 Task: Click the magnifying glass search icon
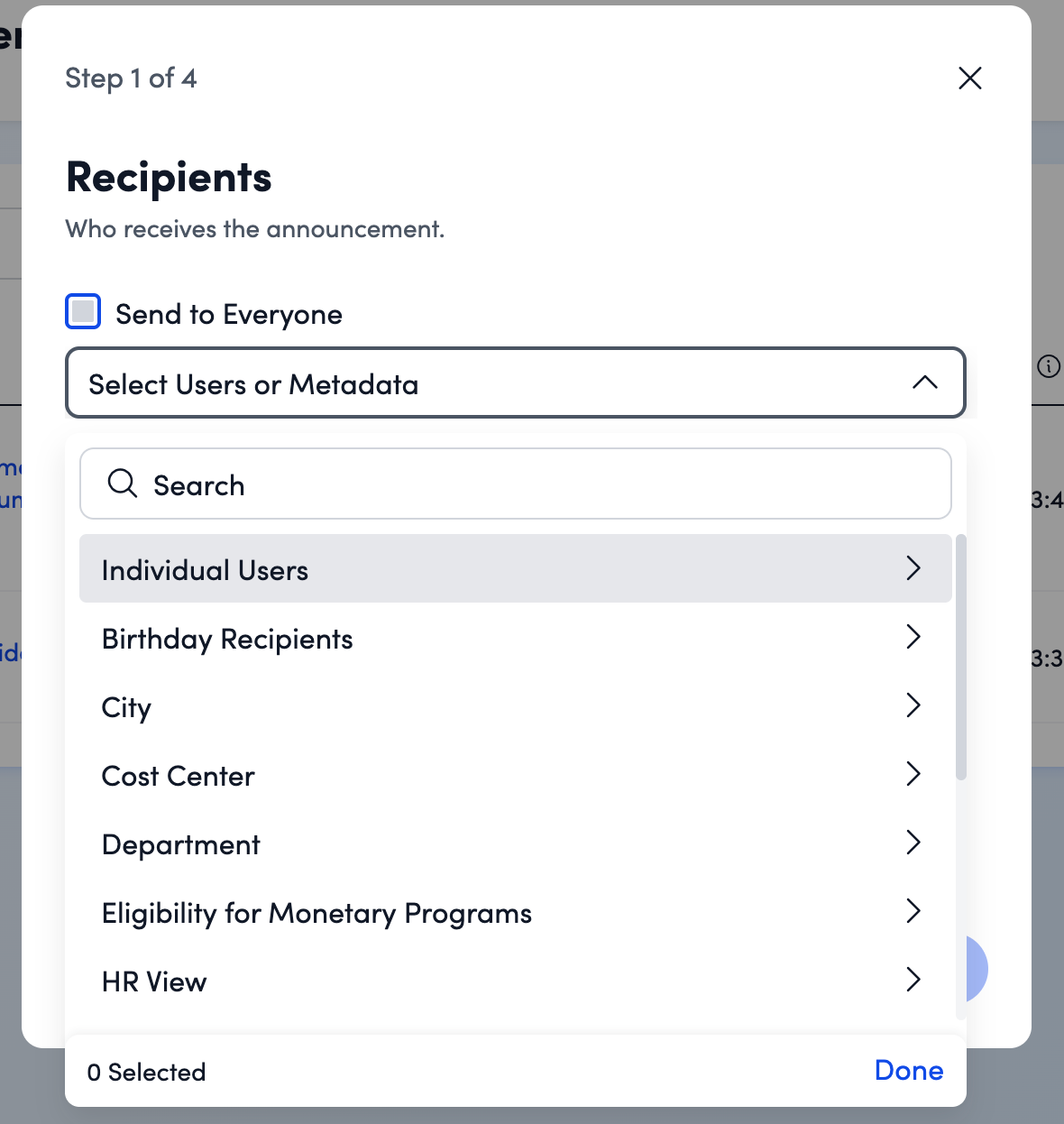123,484
